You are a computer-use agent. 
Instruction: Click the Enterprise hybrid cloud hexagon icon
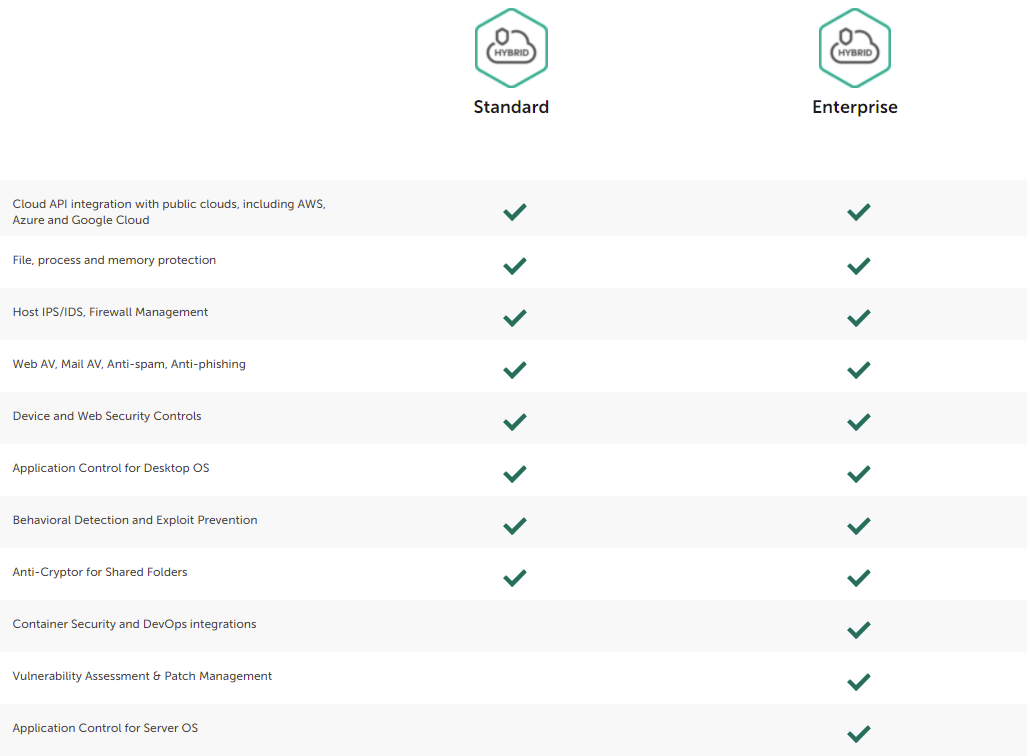pos(855,48)
